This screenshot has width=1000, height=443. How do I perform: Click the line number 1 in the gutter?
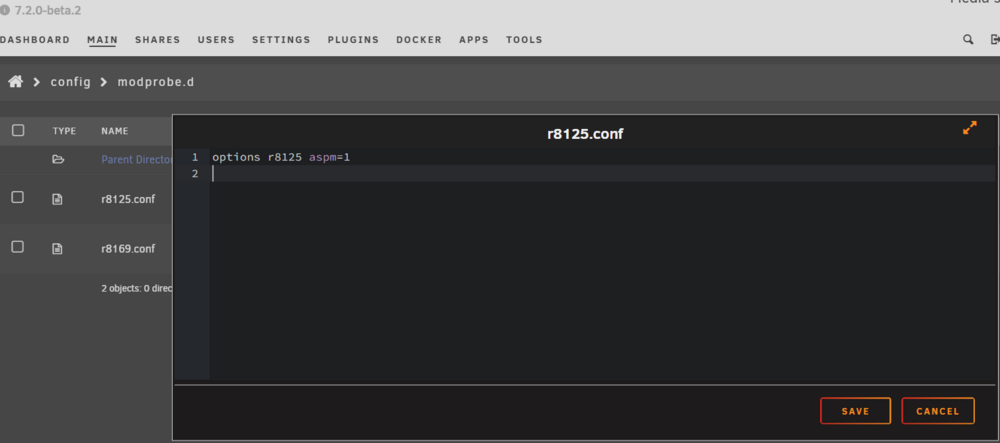coord(195,157)
